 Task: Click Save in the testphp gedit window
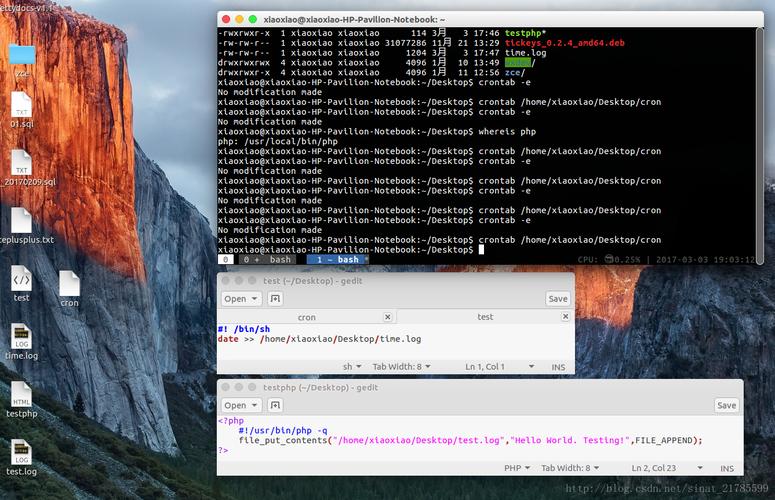point(727,405)
